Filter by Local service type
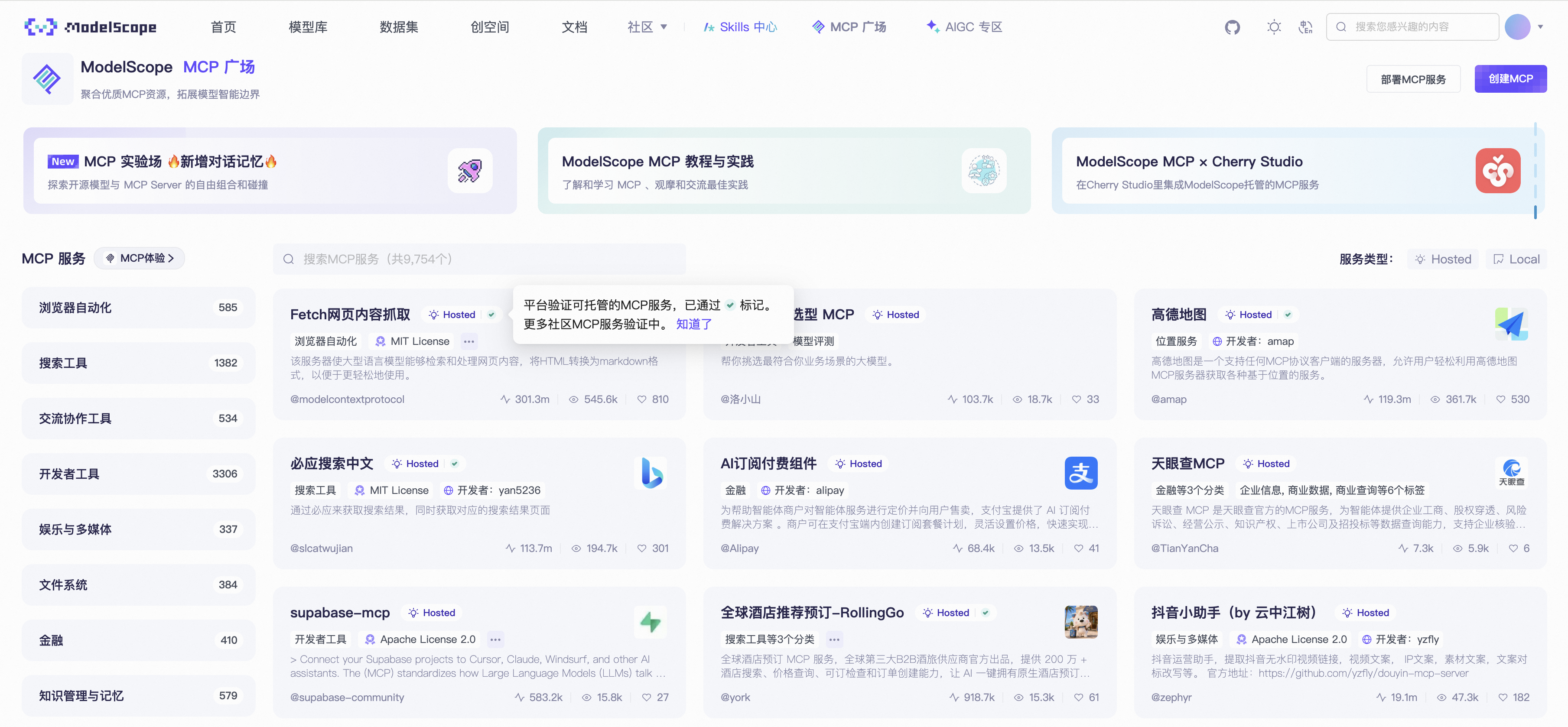This screenshot has width=1568, height=727. tap(1516, 259)
